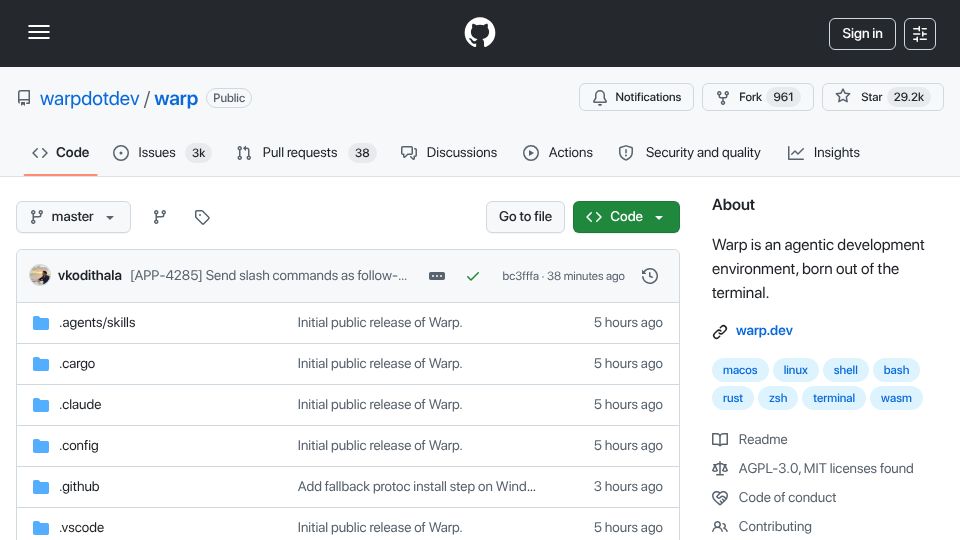Open 'Add fallback protoc install step' commit message
Viewport: 960px width, 540px height.
pyautogui.click(x=416, y=487)
